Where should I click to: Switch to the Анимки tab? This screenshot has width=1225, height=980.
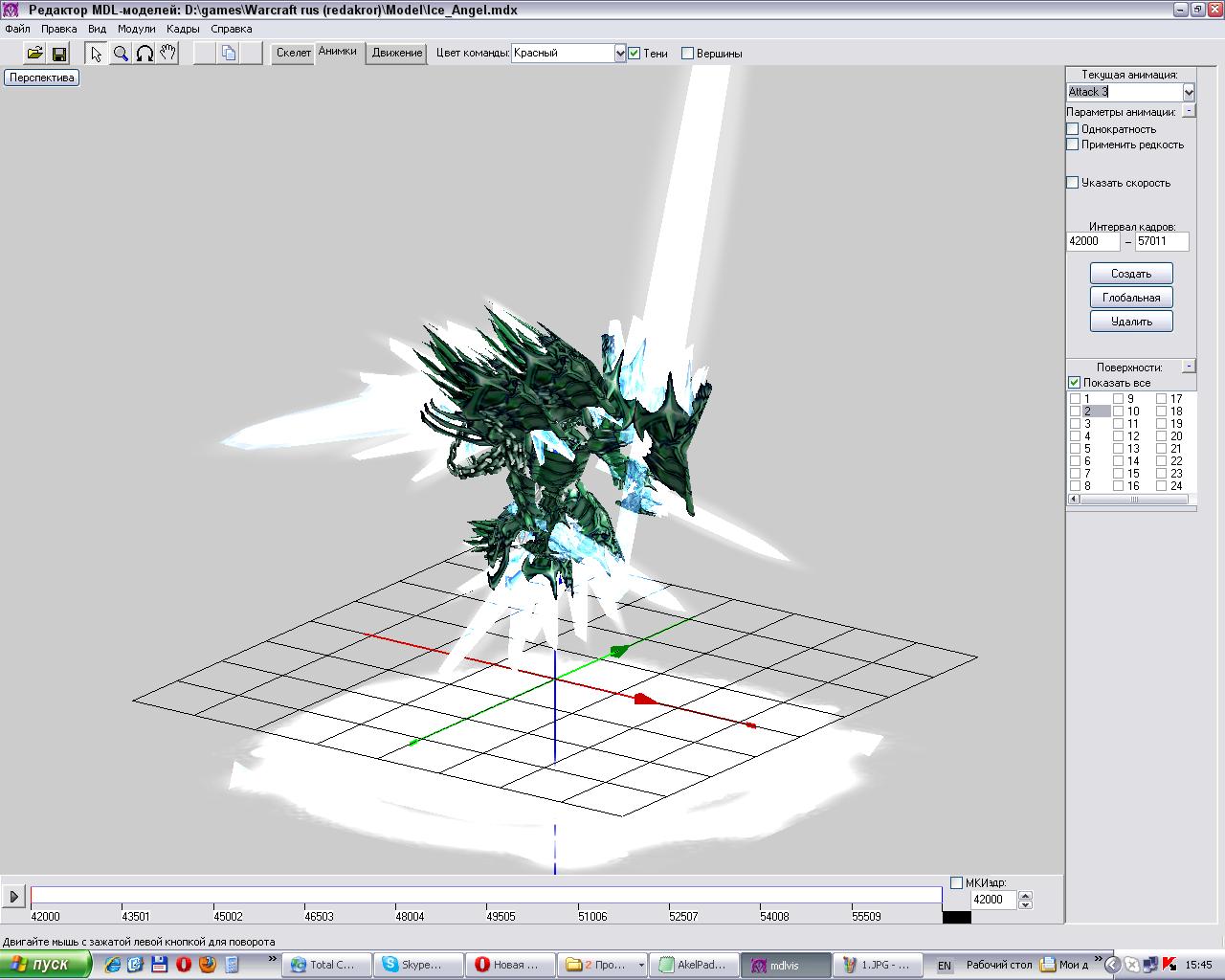pos(338,52)
